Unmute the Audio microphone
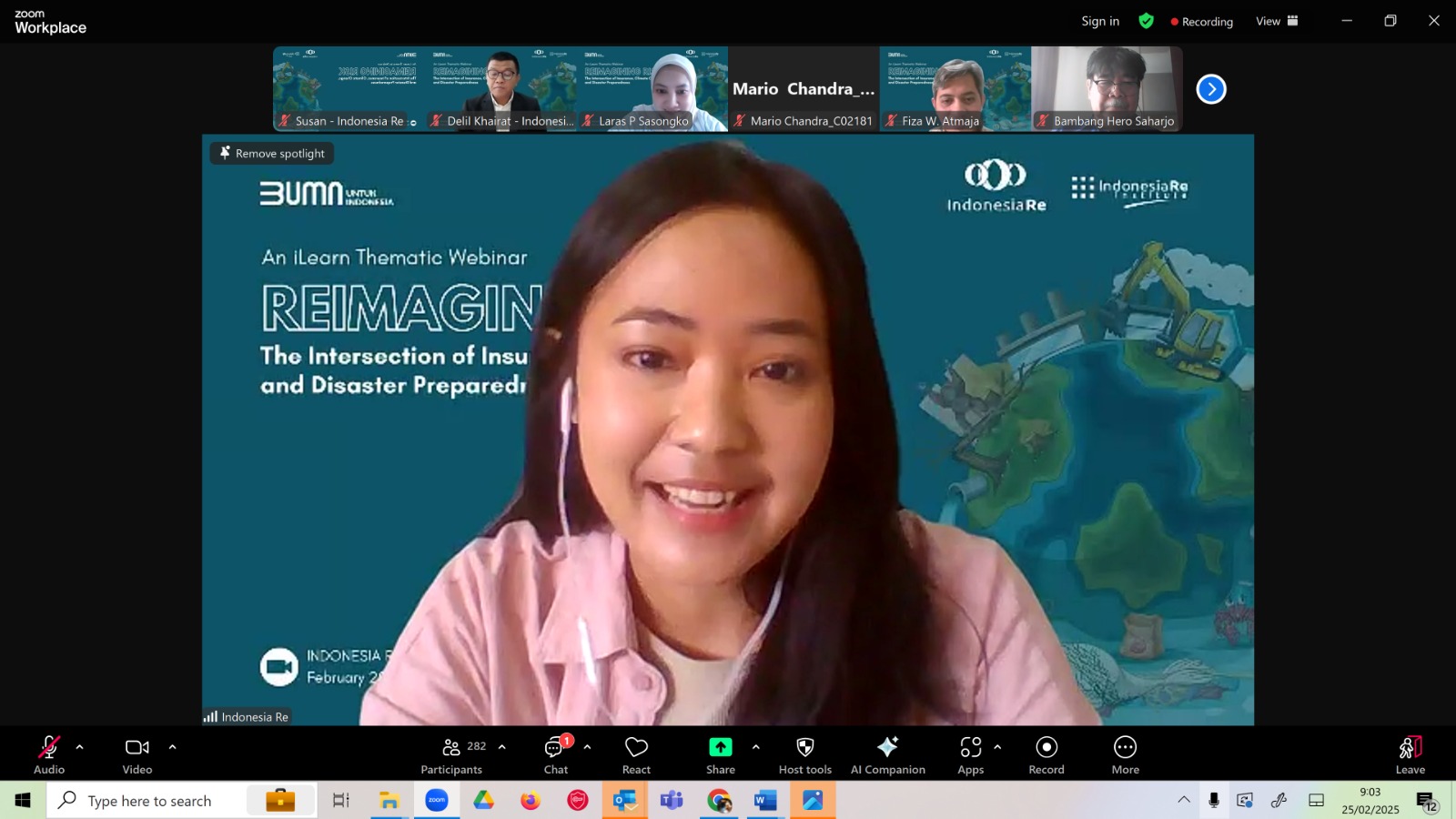 49,755
